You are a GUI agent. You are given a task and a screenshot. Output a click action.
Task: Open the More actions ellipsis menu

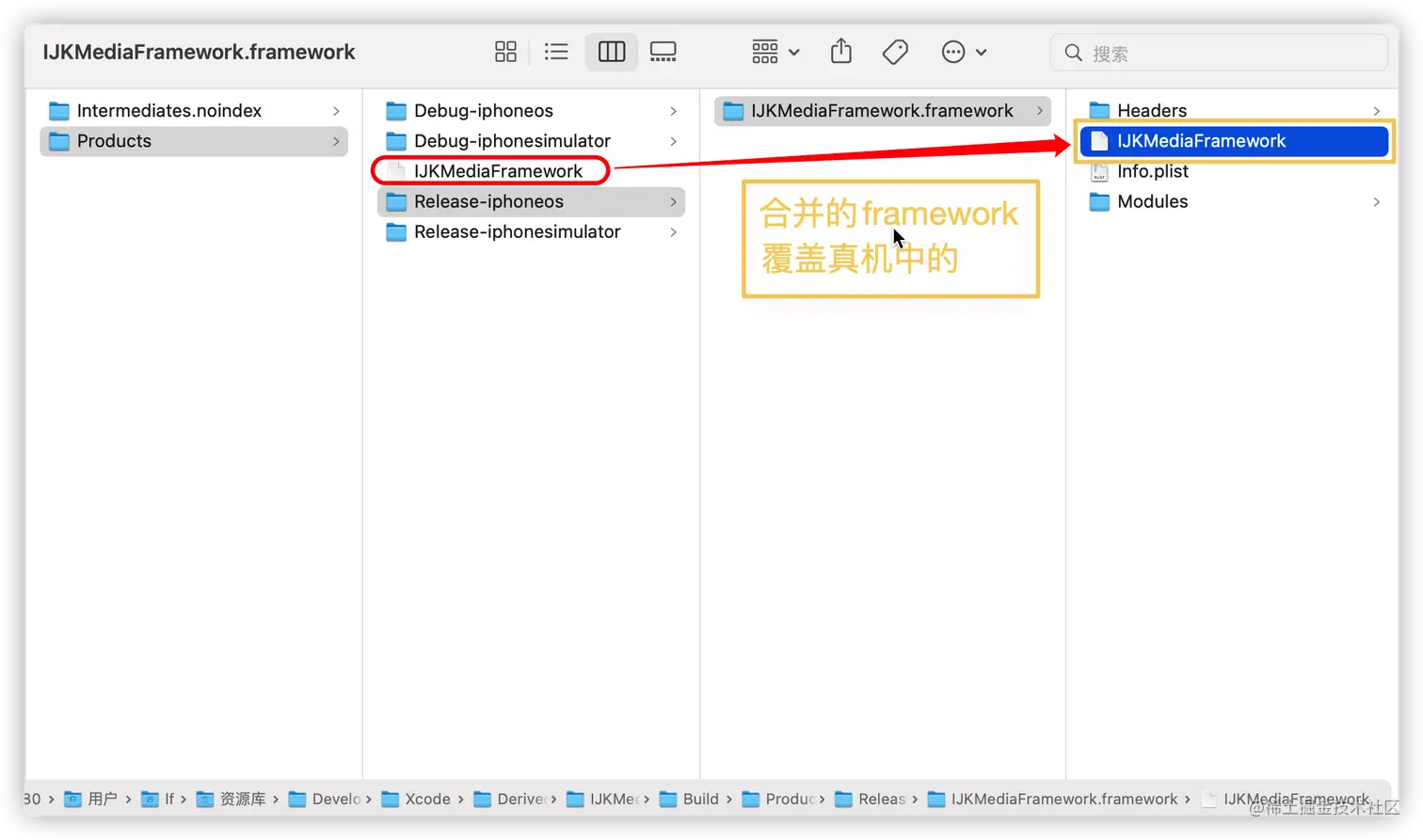964,52
